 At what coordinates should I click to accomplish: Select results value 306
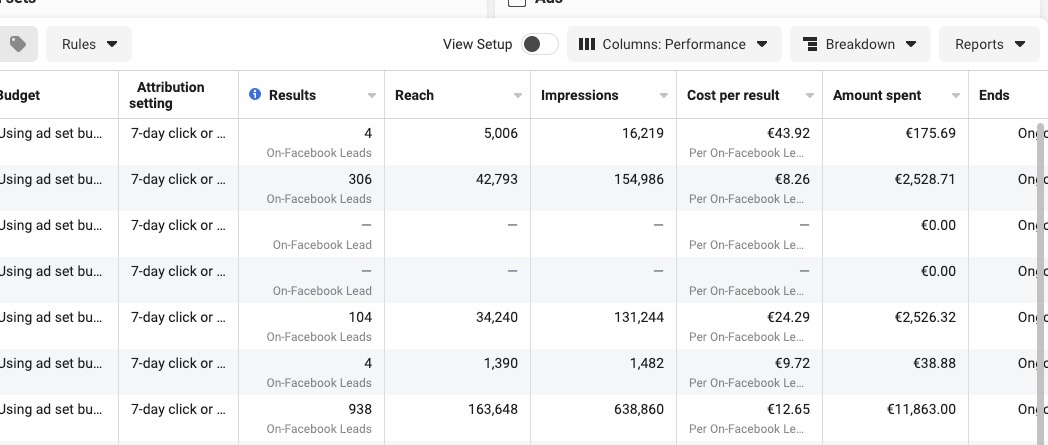tap(360, 179)
